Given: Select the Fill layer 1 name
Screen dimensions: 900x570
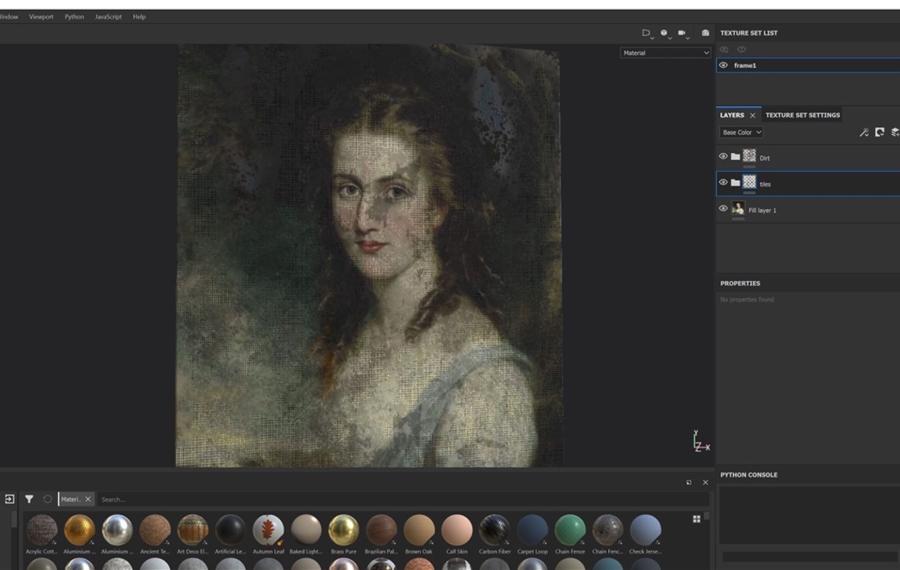Looking at the screenshot, I should tap(762, 211).
